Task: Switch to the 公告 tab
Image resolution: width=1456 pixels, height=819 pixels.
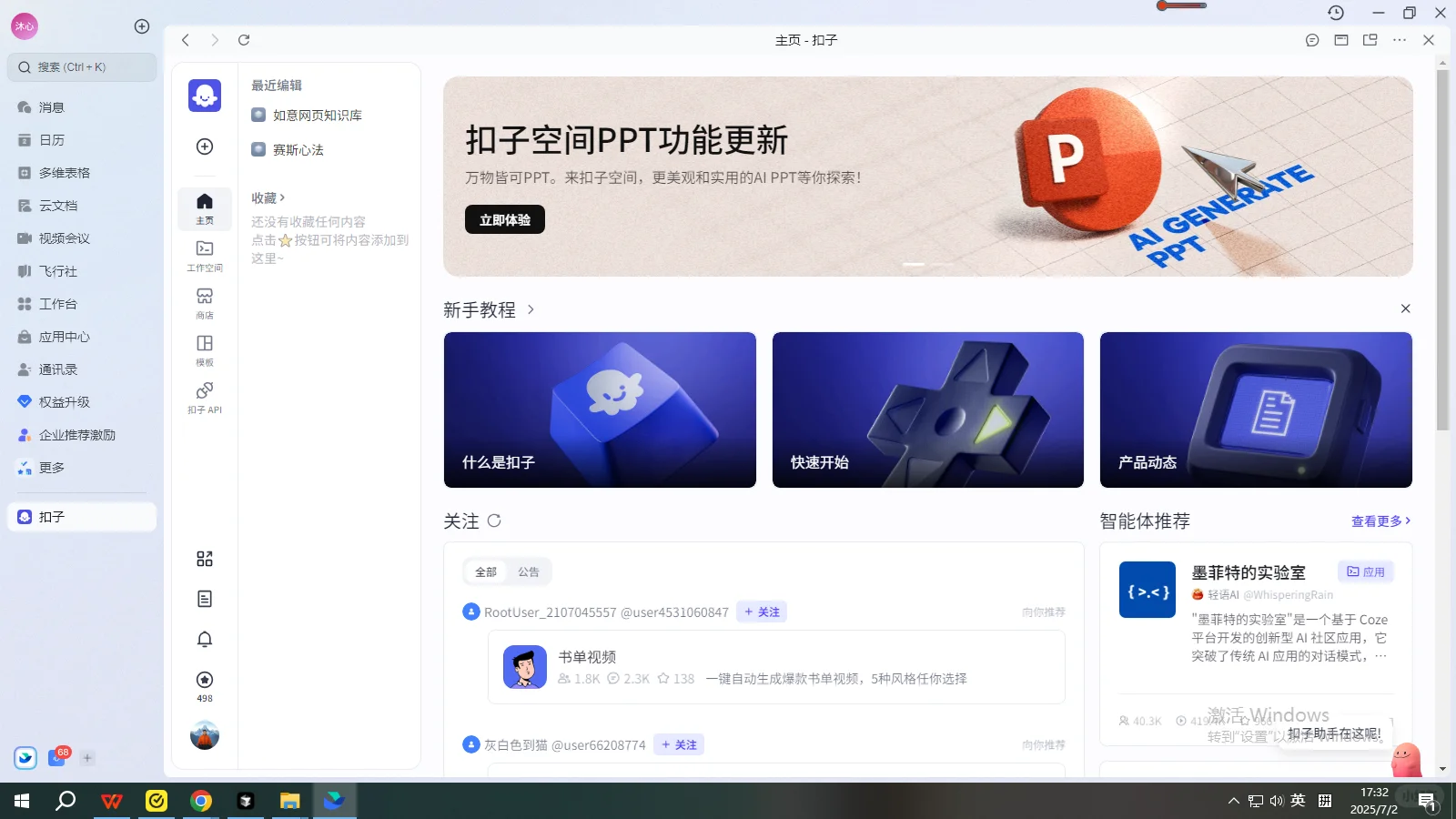Action: 530,571
